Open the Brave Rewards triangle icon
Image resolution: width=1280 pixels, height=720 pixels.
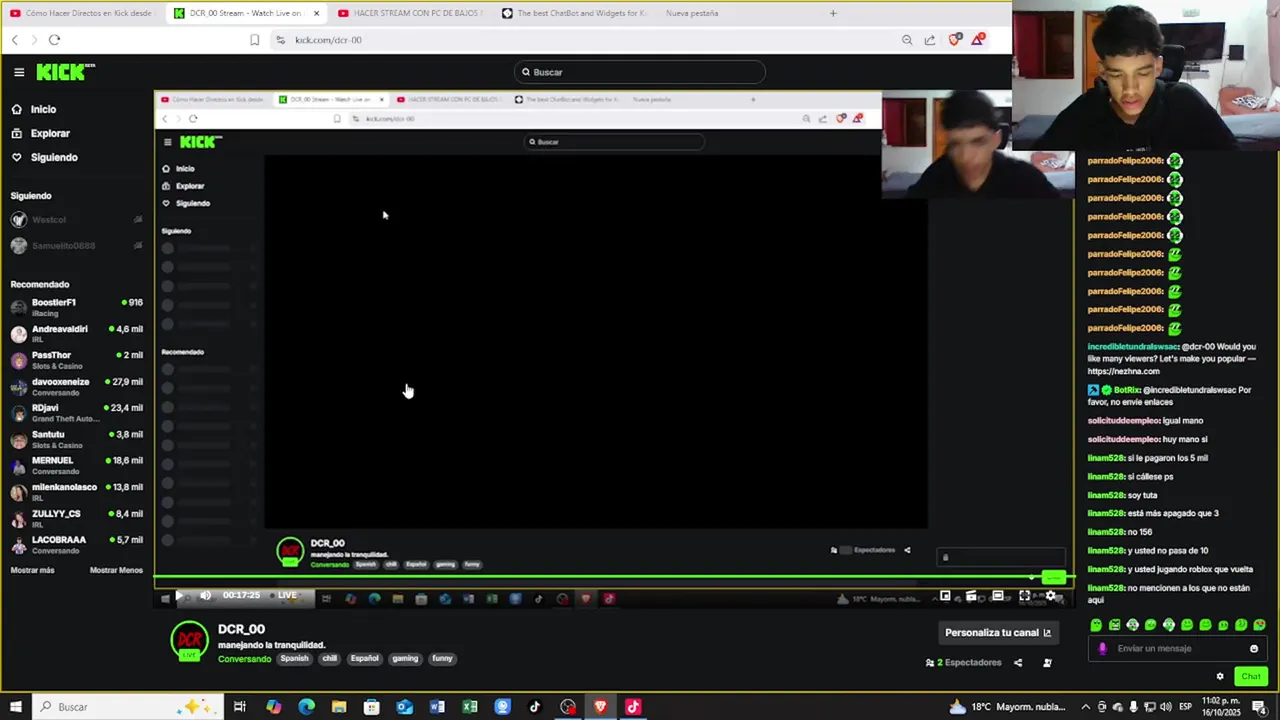click(x=978, y=40)
